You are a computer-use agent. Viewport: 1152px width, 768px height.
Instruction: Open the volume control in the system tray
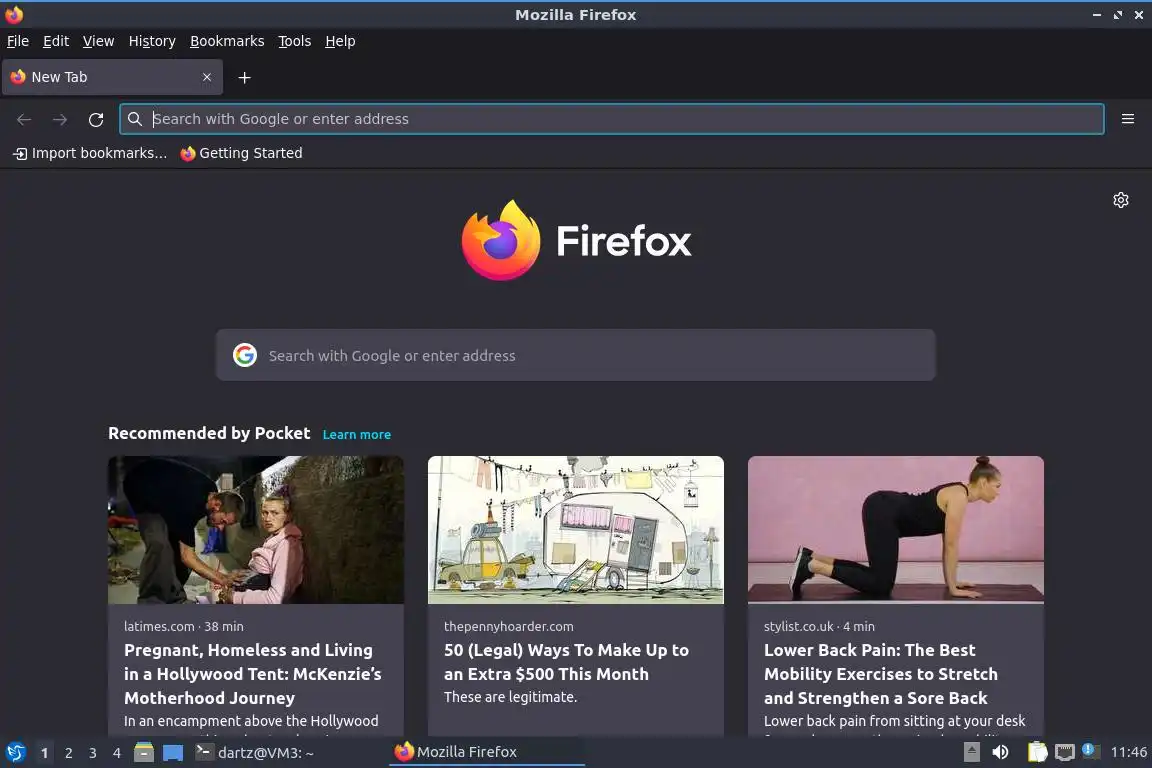[x=1000, y=753]
